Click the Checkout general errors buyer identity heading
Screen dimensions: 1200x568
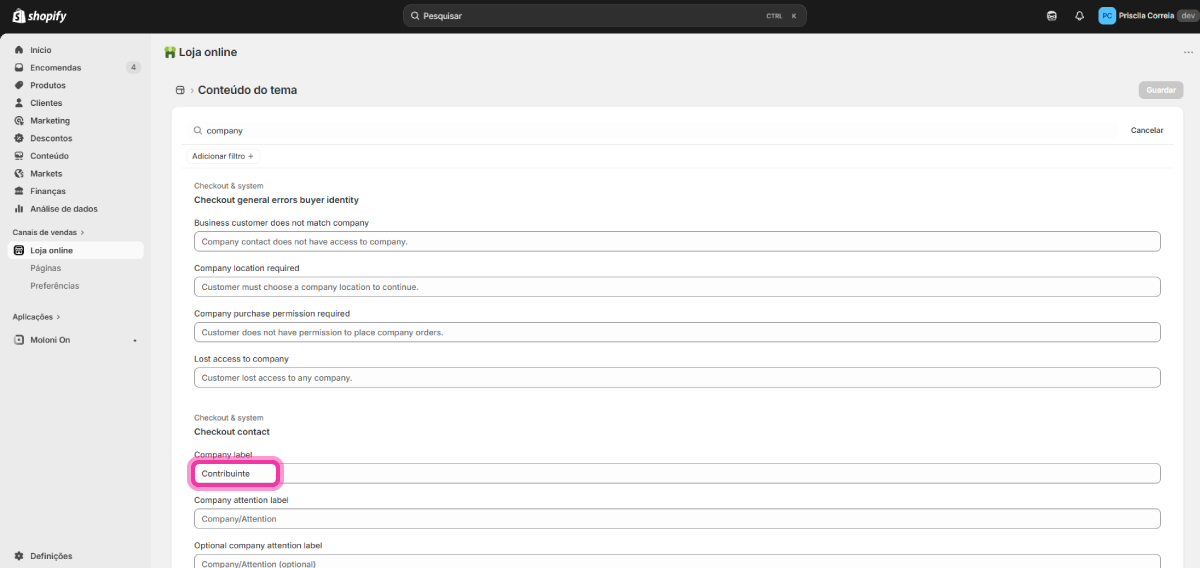tap(276, 200)
